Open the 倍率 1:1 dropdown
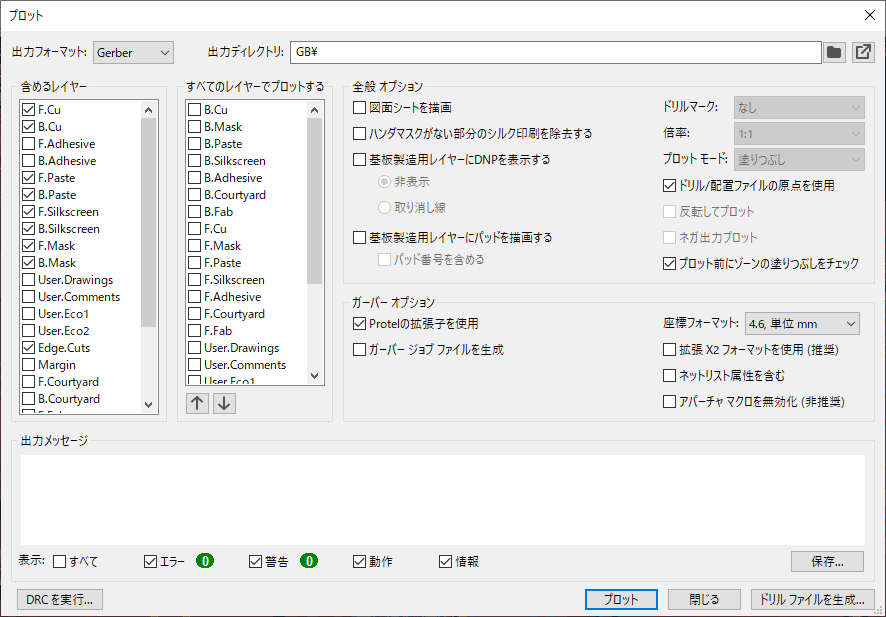This screenshot has width=886, height=617. click(799, 134)
